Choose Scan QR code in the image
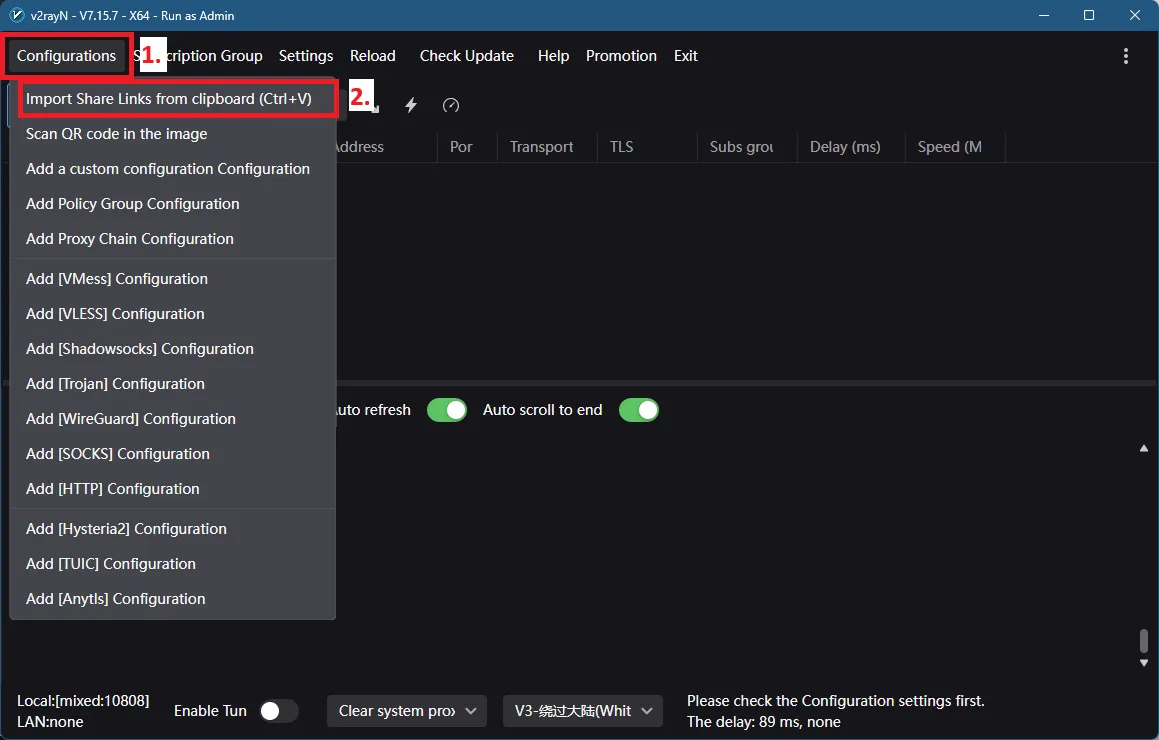 [x=117, y=134]
